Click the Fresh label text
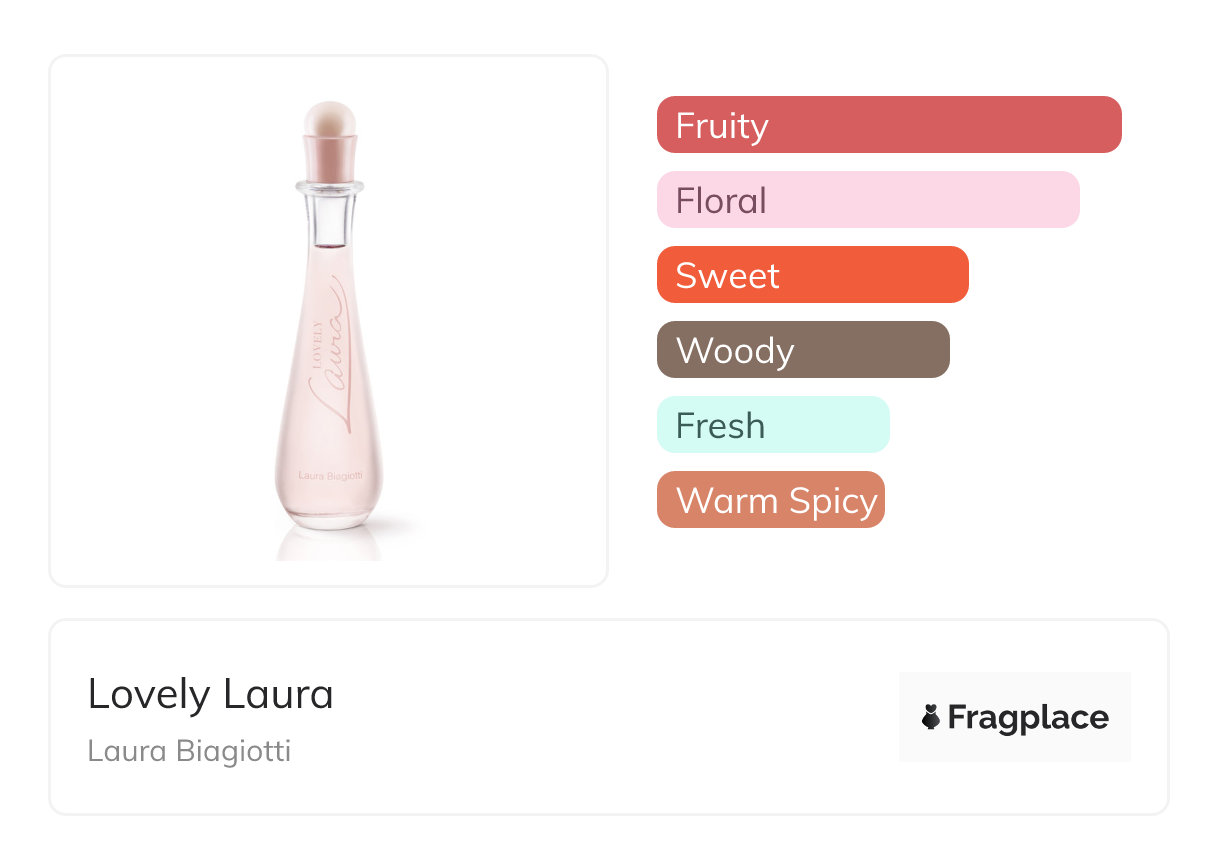Screen dimensions: 1218x864 pyautogui.click(x=720, y=426)
